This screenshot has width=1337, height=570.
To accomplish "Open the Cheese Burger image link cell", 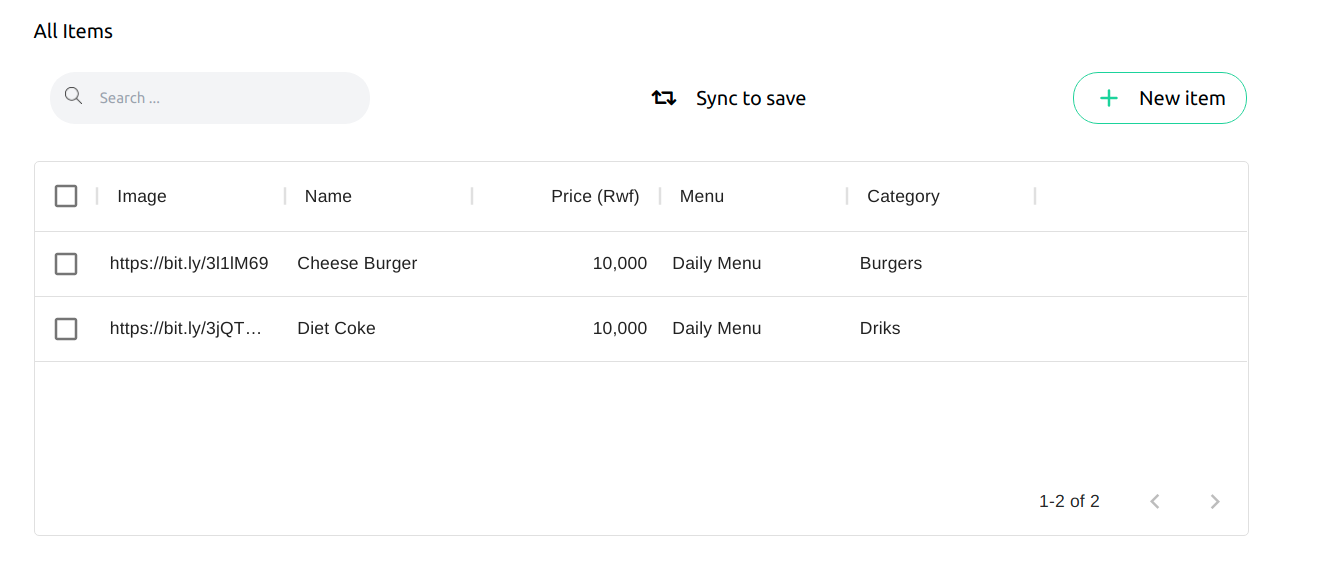I will (189, 264).
